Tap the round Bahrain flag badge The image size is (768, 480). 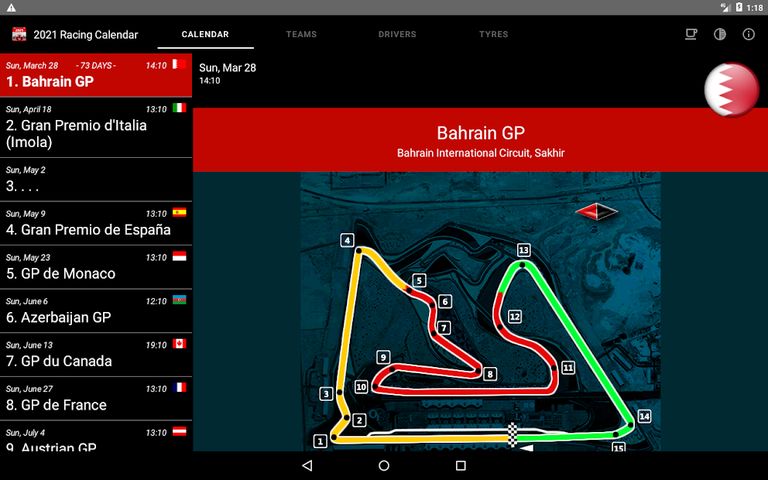[x=731, y=90]
